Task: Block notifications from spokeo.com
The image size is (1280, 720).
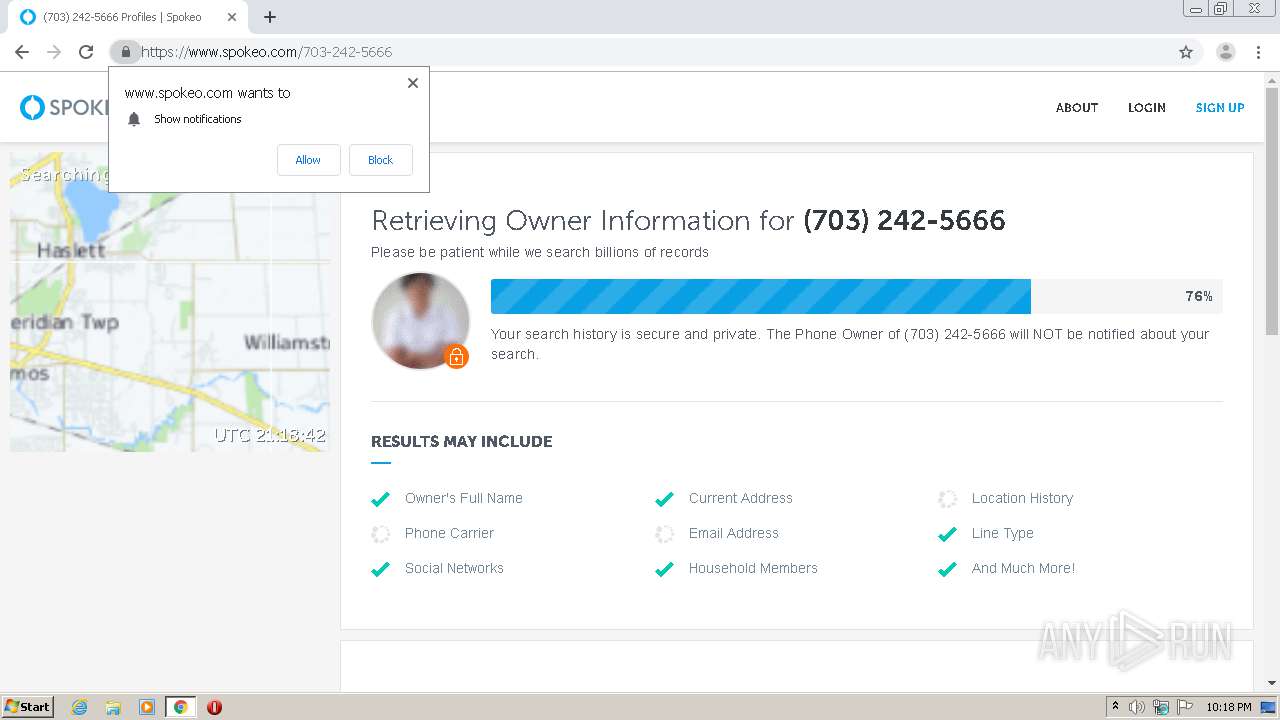Action: pyautogui.click(x=380, y=160)
